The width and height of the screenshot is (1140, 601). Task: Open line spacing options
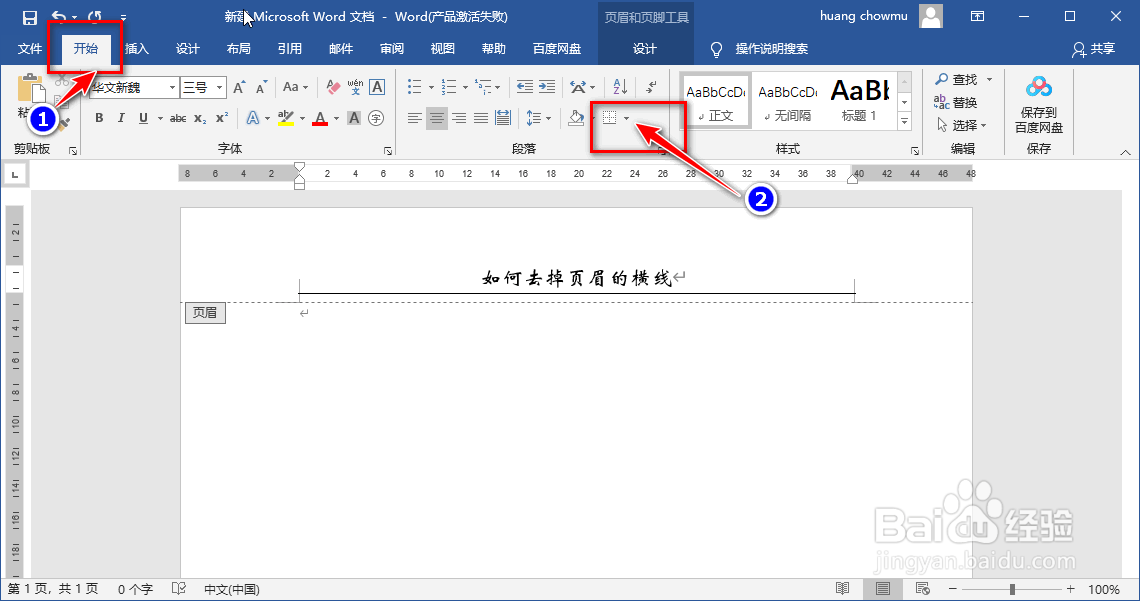coord(537,118)
